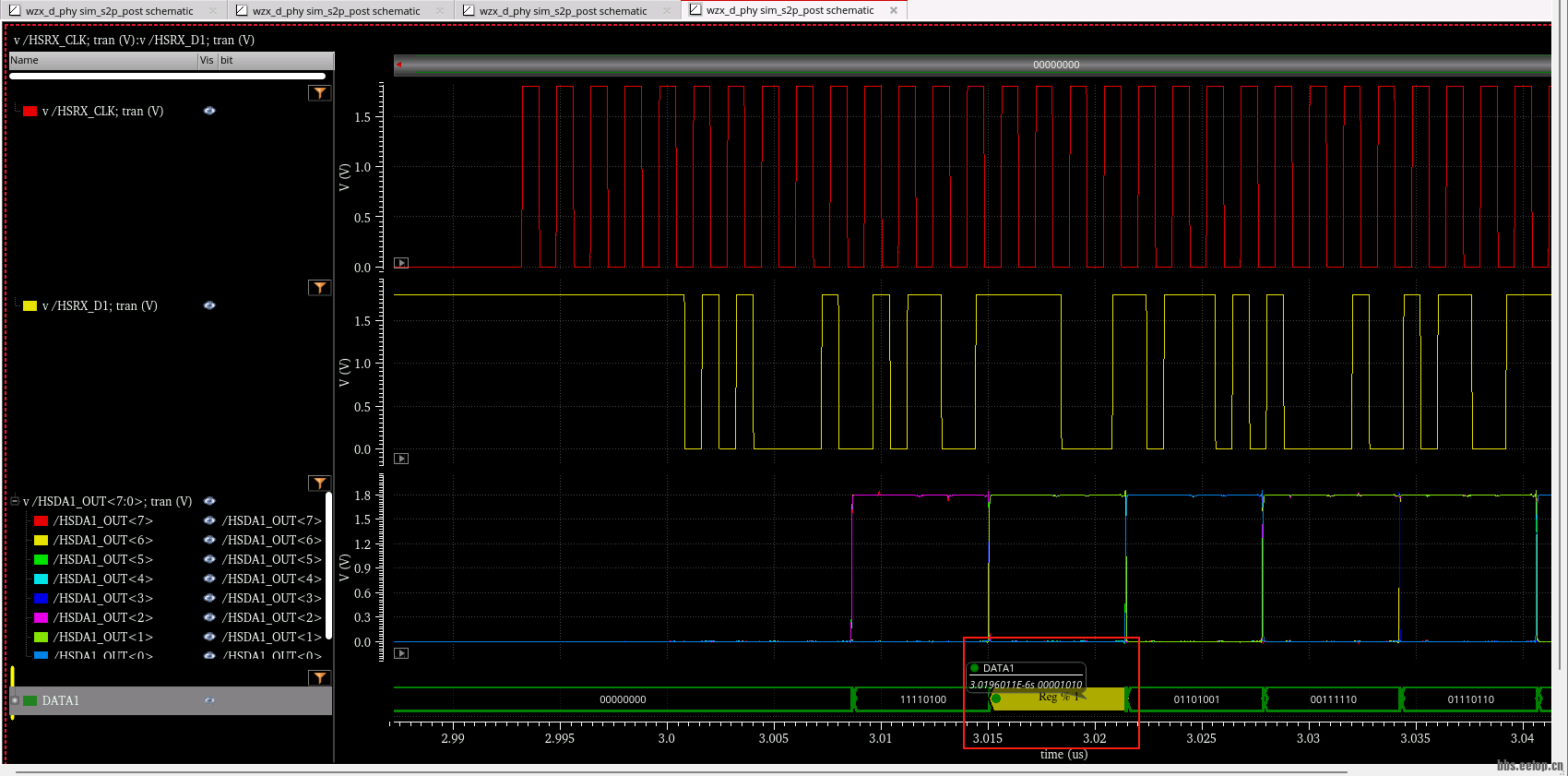Open filter for the DATA1 strip
1568x776 pixels.
click(x=319, y=678)
